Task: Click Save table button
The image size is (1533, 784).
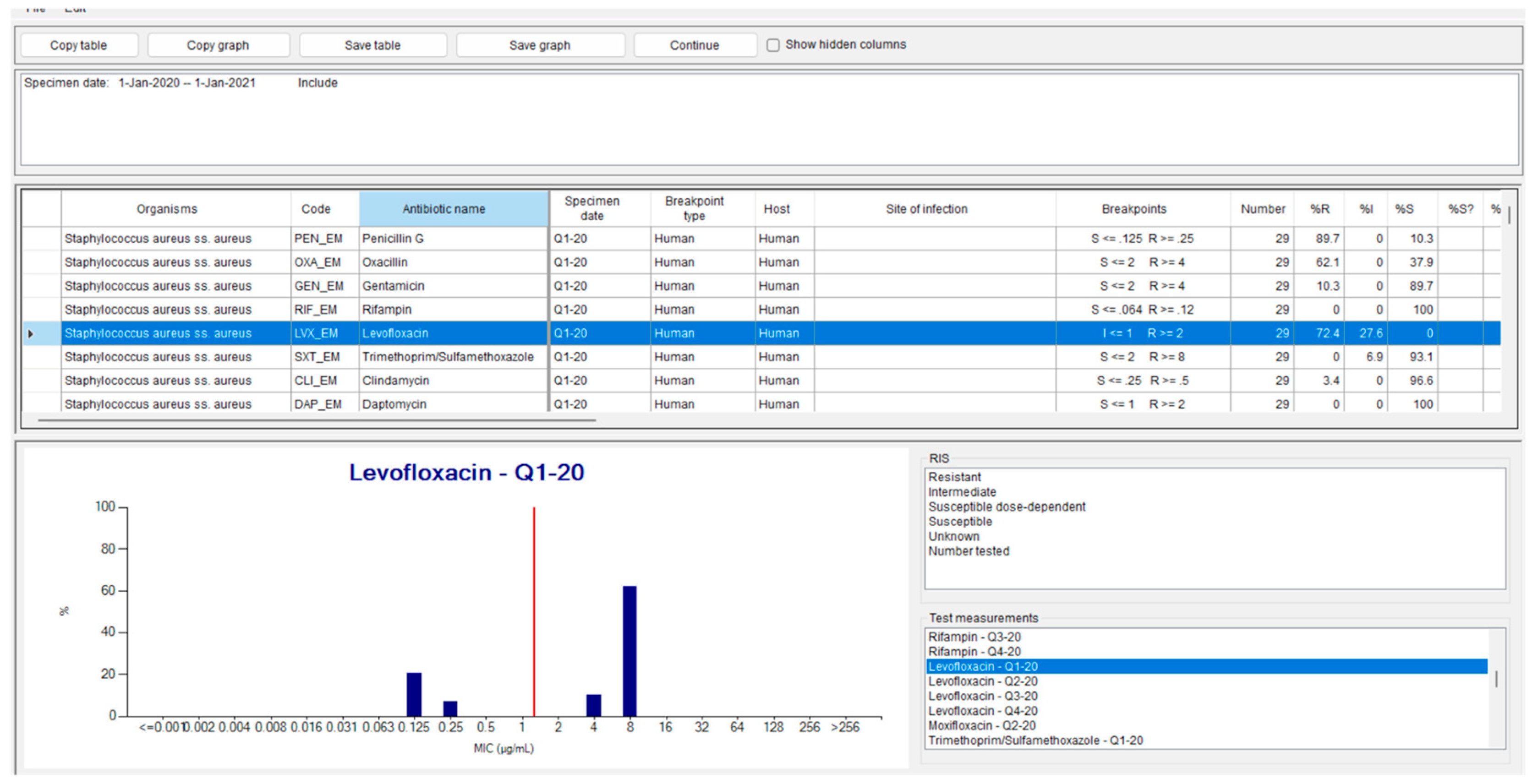Action: [372, 45]
